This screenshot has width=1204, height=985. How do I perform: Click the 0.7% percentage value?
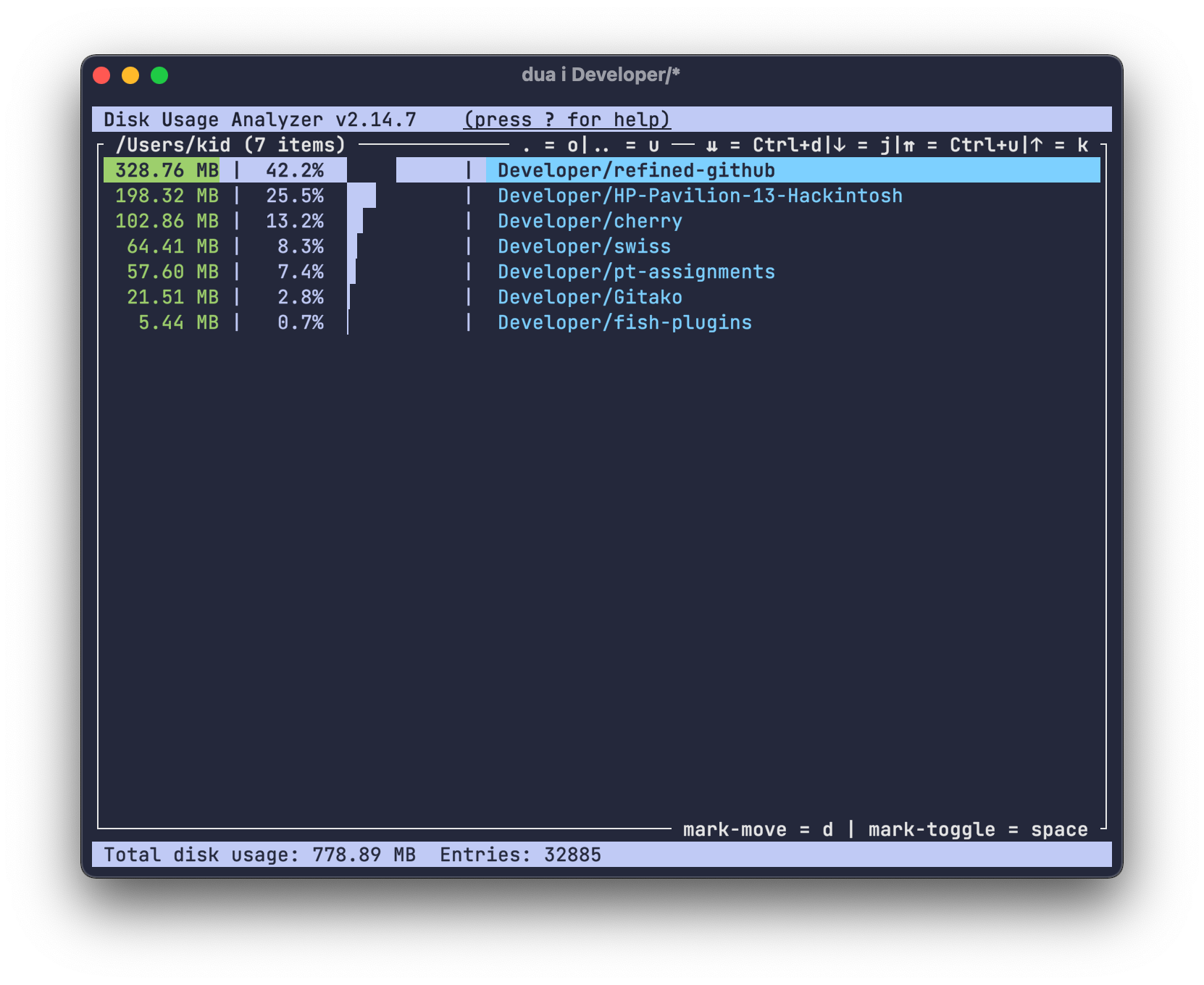[x=301, y=322]
